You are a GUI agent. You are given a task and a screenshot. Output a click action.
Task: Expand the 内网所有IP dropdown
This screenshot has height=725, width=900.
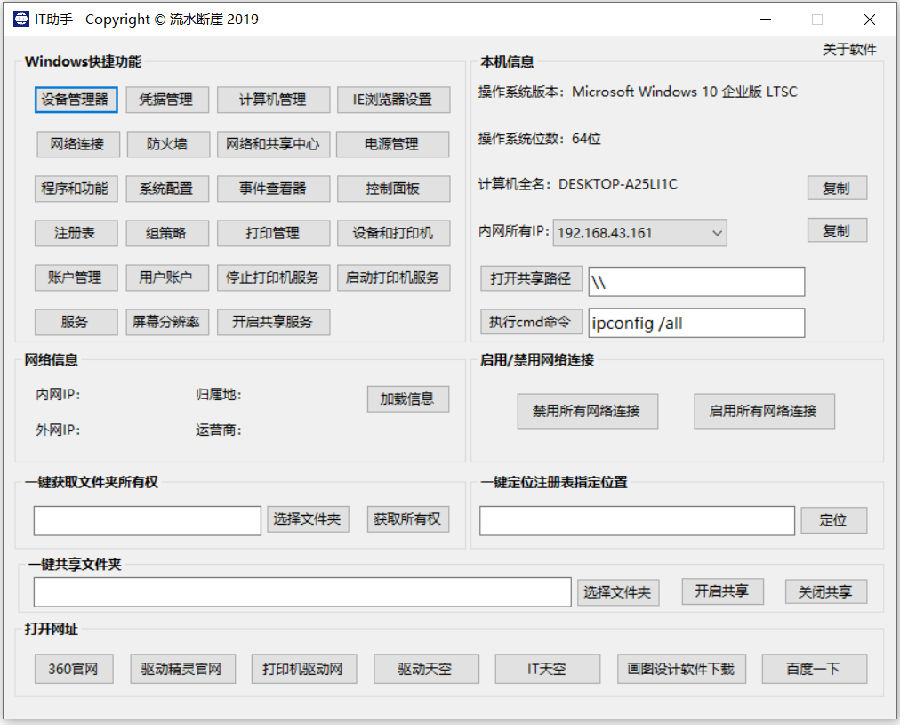tap(717, 233)
